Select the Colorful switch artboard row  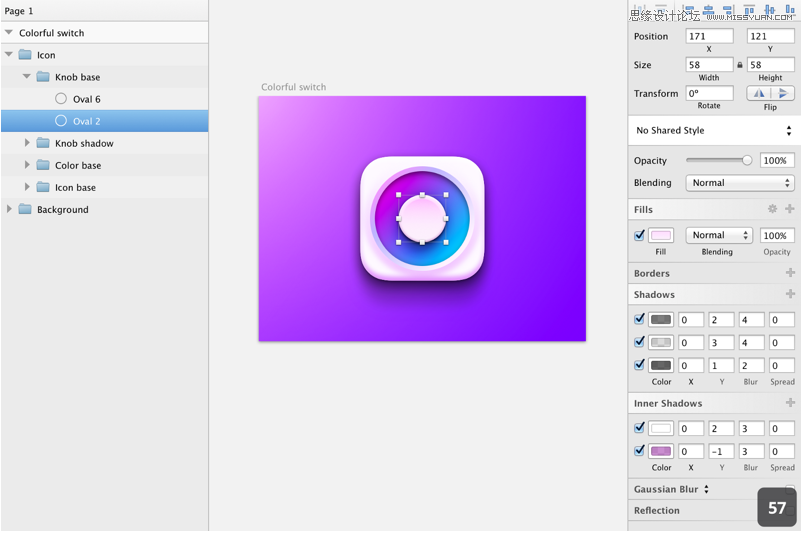pos(104,33)
